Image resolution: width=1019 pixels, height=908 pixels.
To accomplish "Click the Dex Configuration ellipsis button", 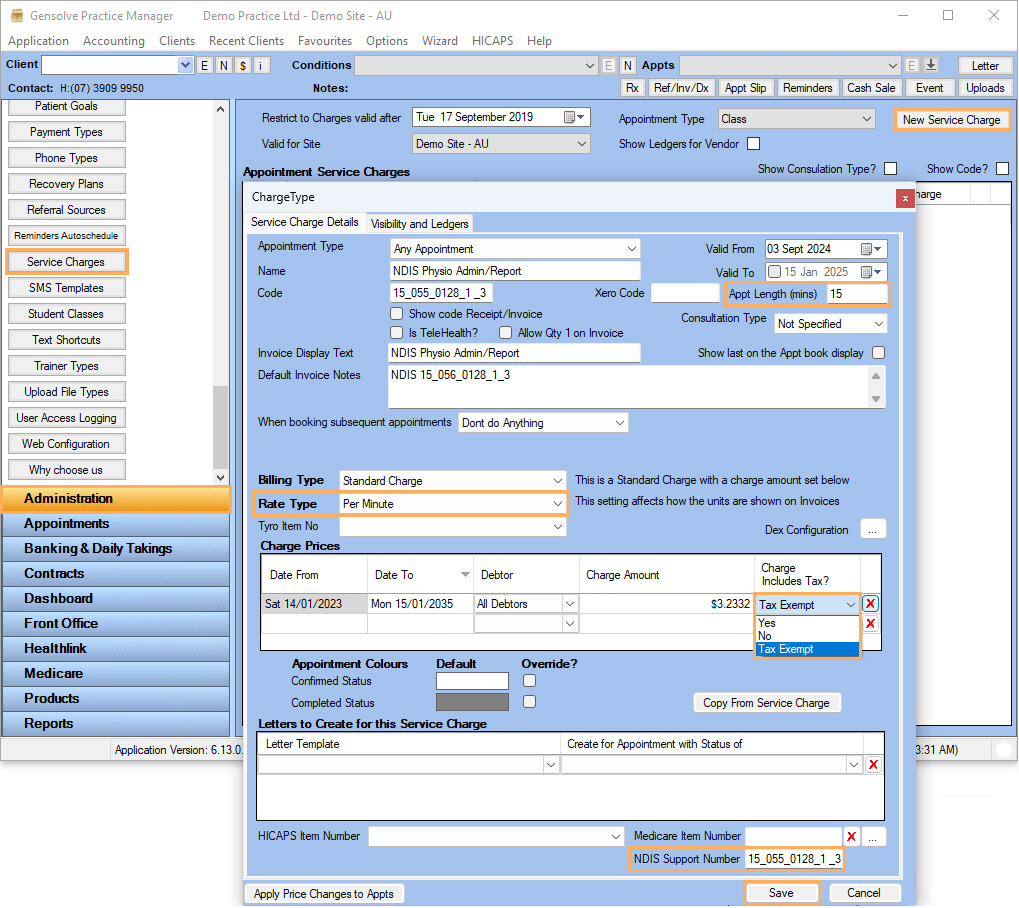I will 872,530.
